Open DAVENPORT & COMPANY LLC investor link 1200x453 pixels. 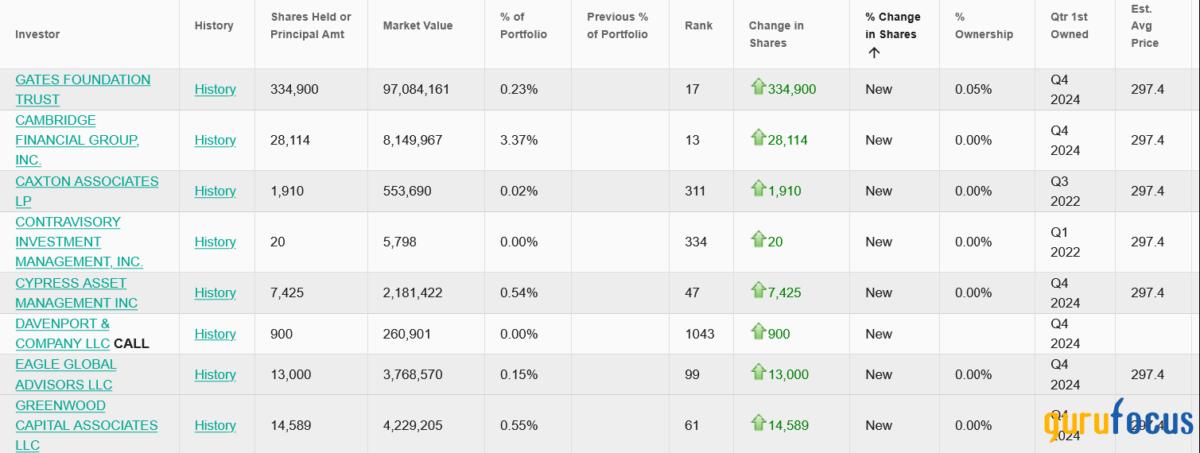[x=62, y=333]
